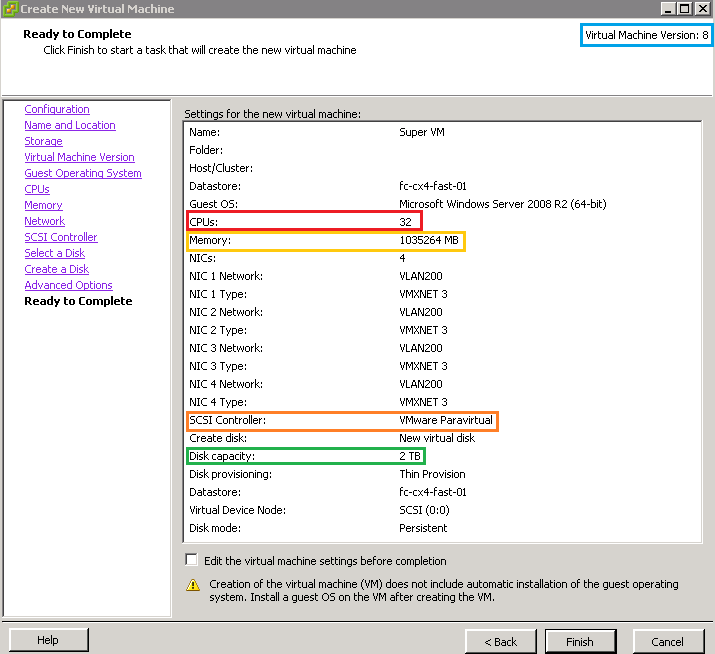Select the Disk capacity value 2 TB
The width and height of the screenshot is (715, 654).
pyautogui.click(x=410, y=456)
